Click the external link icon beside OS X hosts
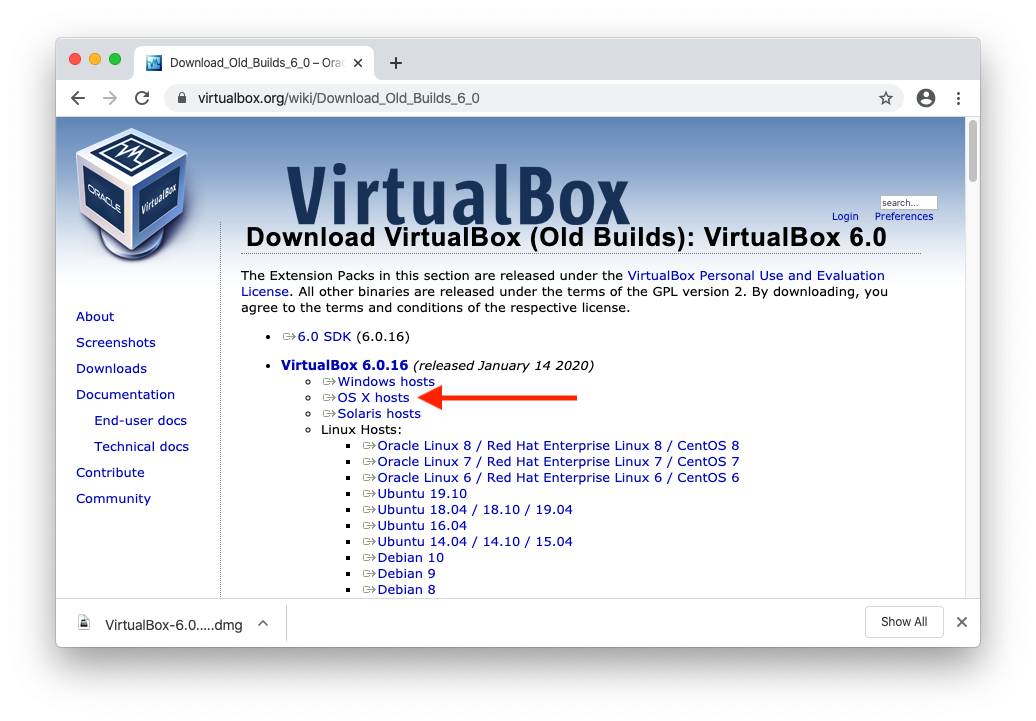1036x721 pixels. click(329, 398)
